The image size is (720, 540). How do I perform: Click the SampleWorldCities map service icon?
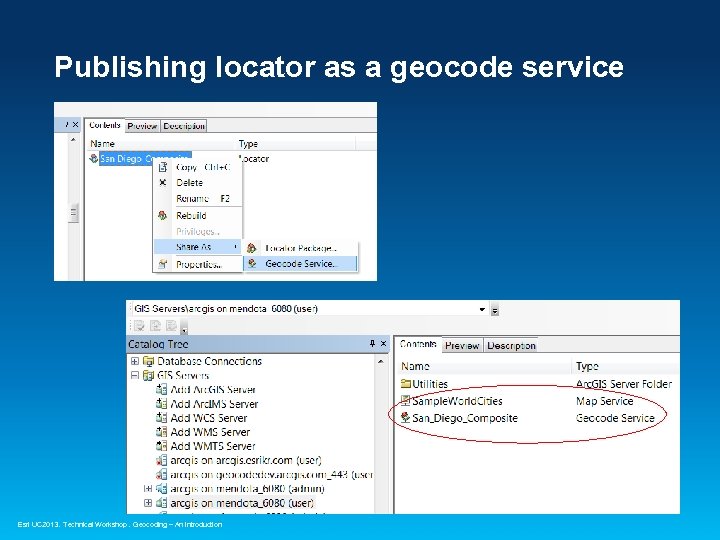pyautogui.click(x=405, y=400)
